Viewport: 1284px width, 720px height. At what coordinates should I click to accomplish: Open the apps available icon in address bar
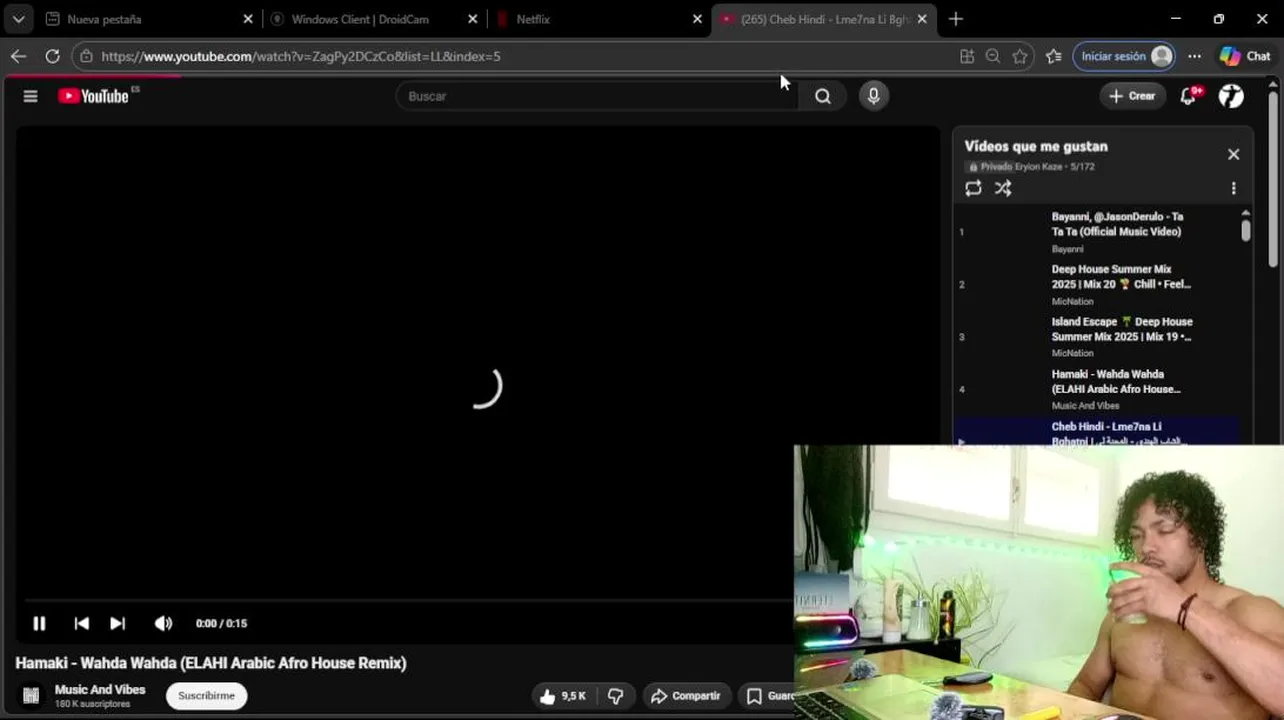pos(966,57)
